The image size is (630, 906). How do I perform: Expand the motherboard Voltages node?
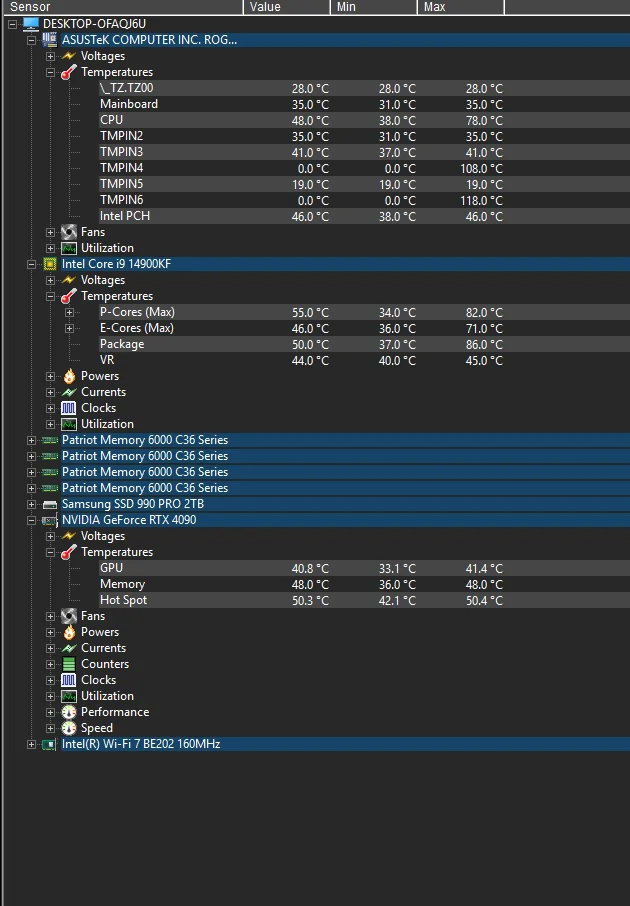coord(50,57)
